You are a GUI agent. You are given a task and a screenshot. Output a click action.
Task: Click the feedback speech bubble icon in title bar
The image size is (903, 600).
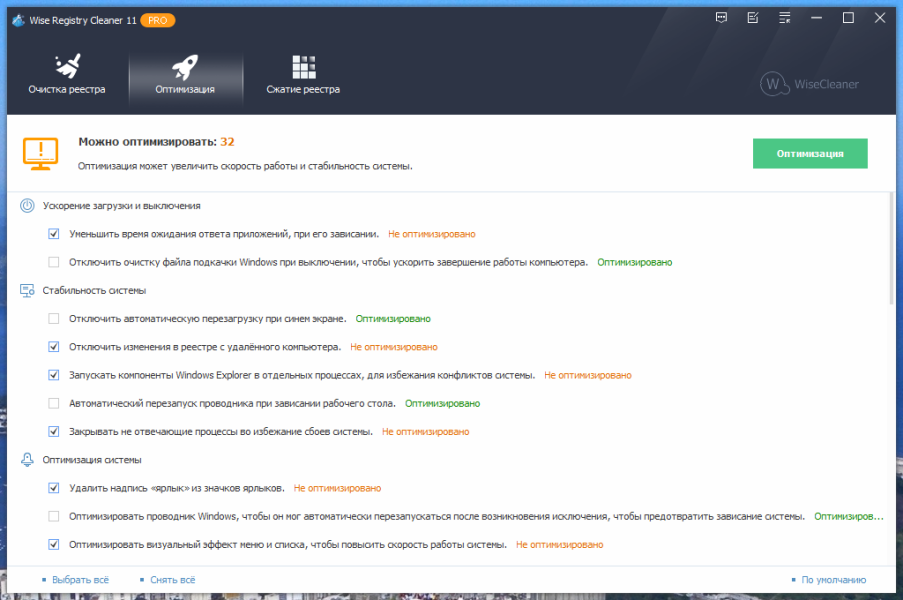coord(721,18)
